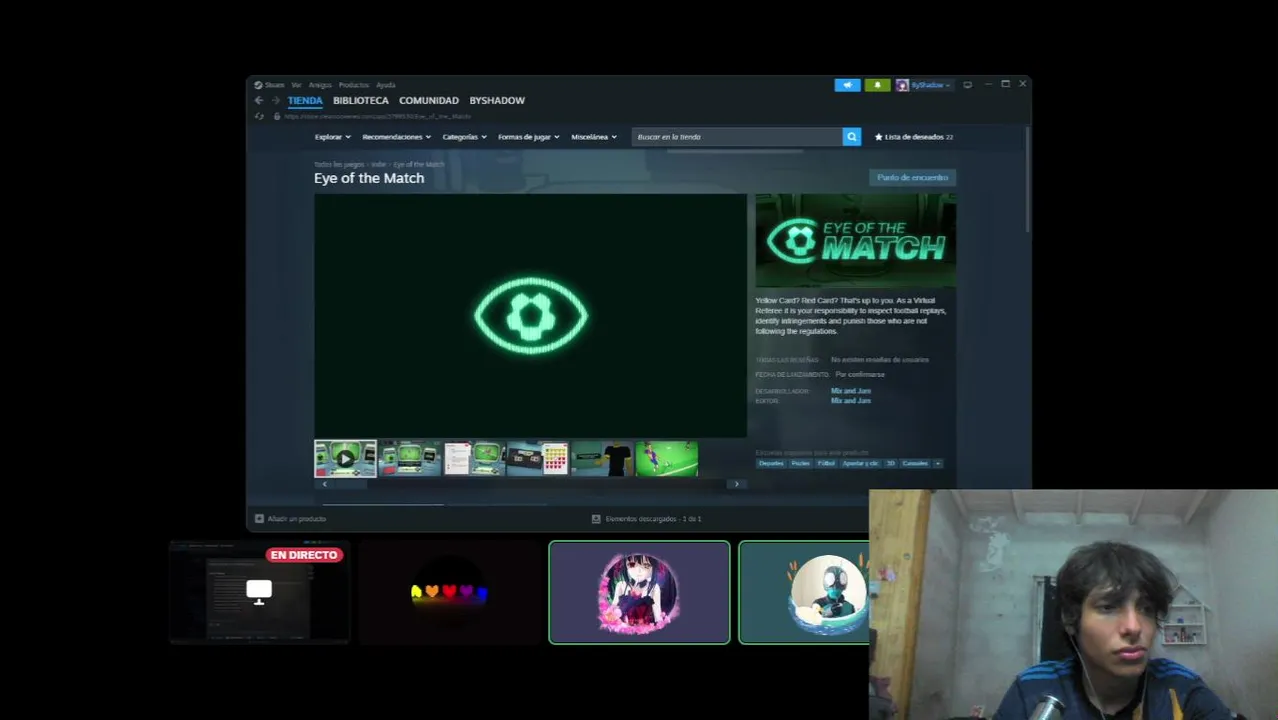The height and width of the screenshot is (720, 1278).
Task: Click the media strip scrollbar handle
Action: [350, 484]
